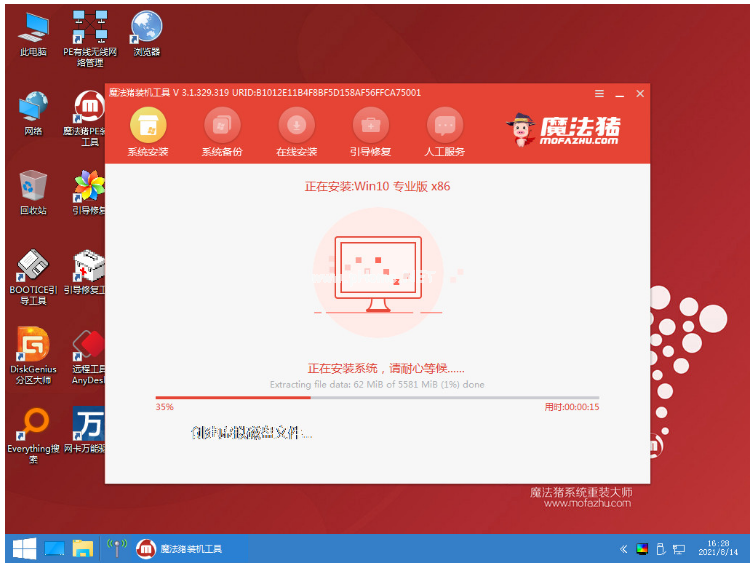Click the 人工服务 chat icon
Image resolution: width=756 pixels, height=571 pixels.
445,126
